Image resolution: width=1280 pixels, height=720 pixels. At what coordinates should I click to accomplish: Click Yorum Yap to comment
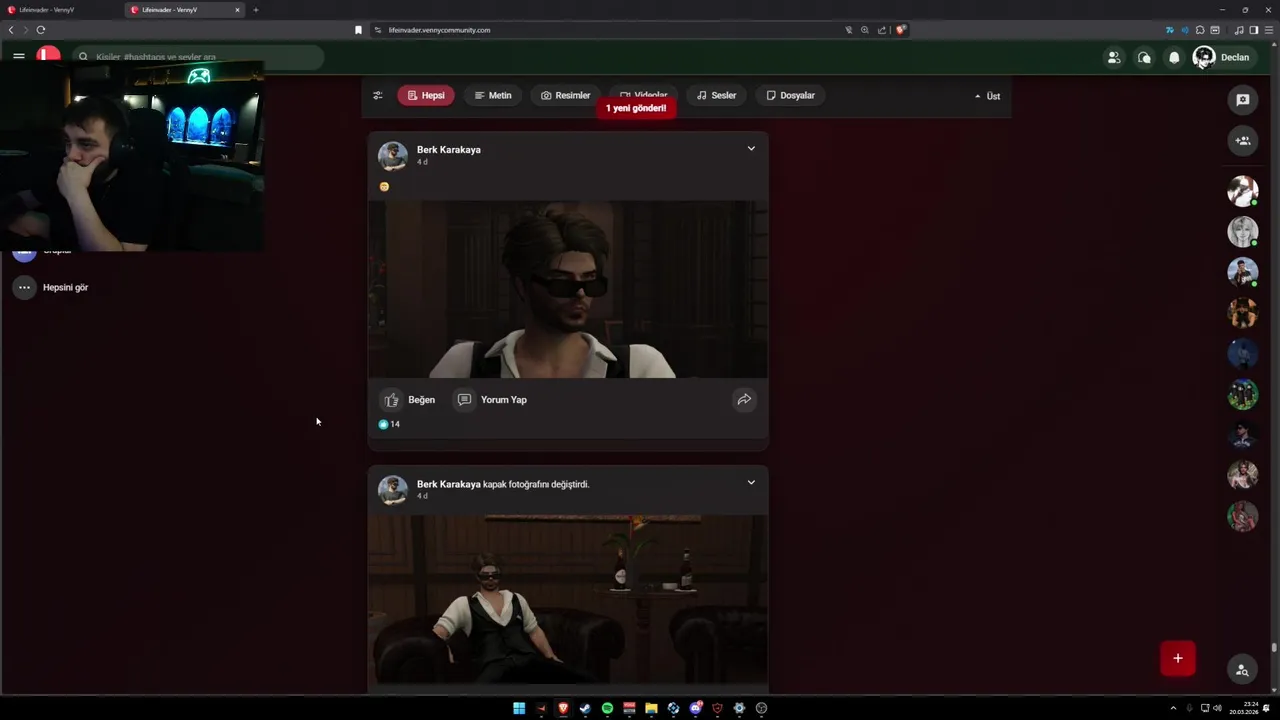point(491,400)
